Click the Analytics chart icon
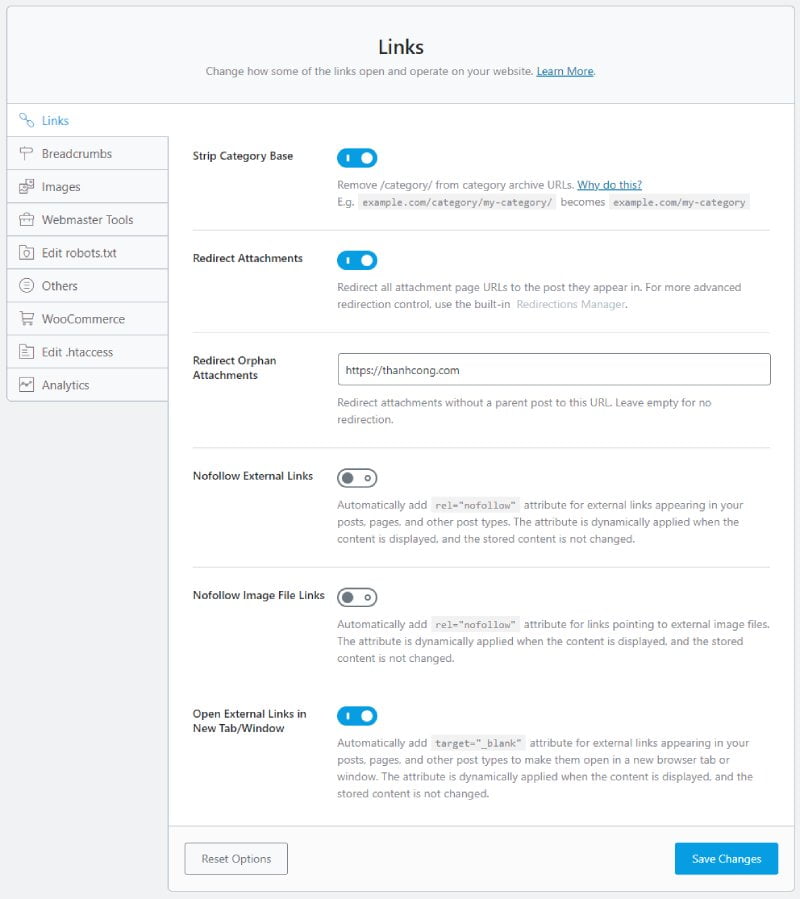Image resolution: width=800 pixels, height=899 pixels. tap(26, 385)
